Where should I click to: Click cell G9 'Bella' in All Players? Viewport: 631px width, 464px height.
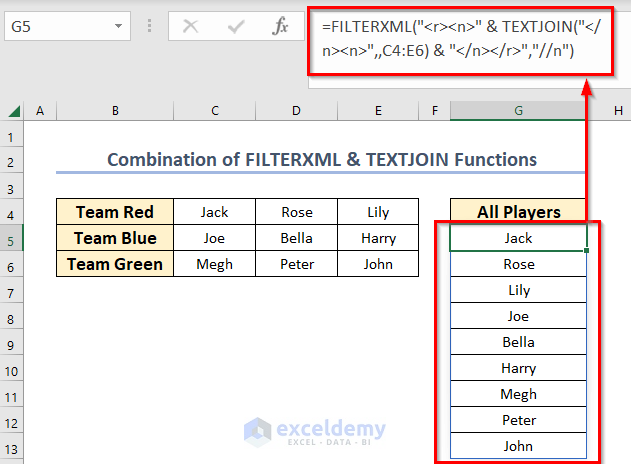coord(518,342)
